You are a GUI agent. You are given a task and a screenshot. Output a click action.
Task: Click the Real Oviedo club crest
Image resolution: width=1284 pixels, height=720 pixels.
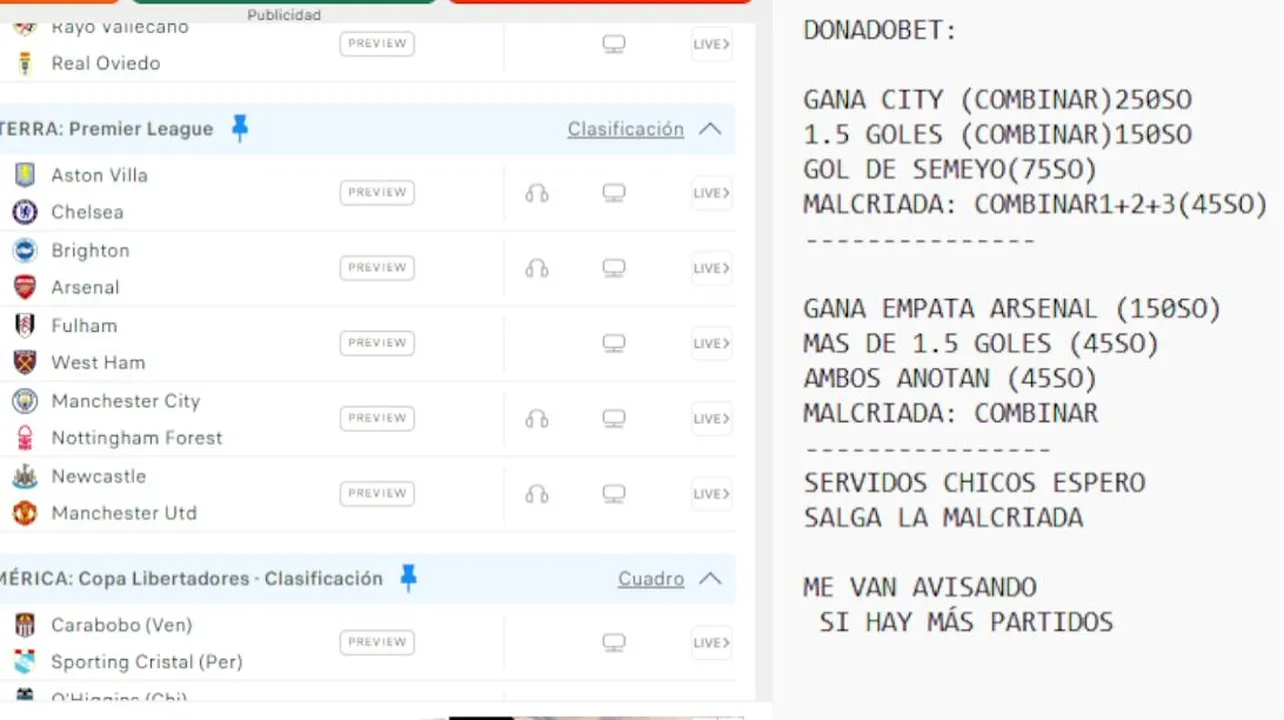click(x=25, y=63)
